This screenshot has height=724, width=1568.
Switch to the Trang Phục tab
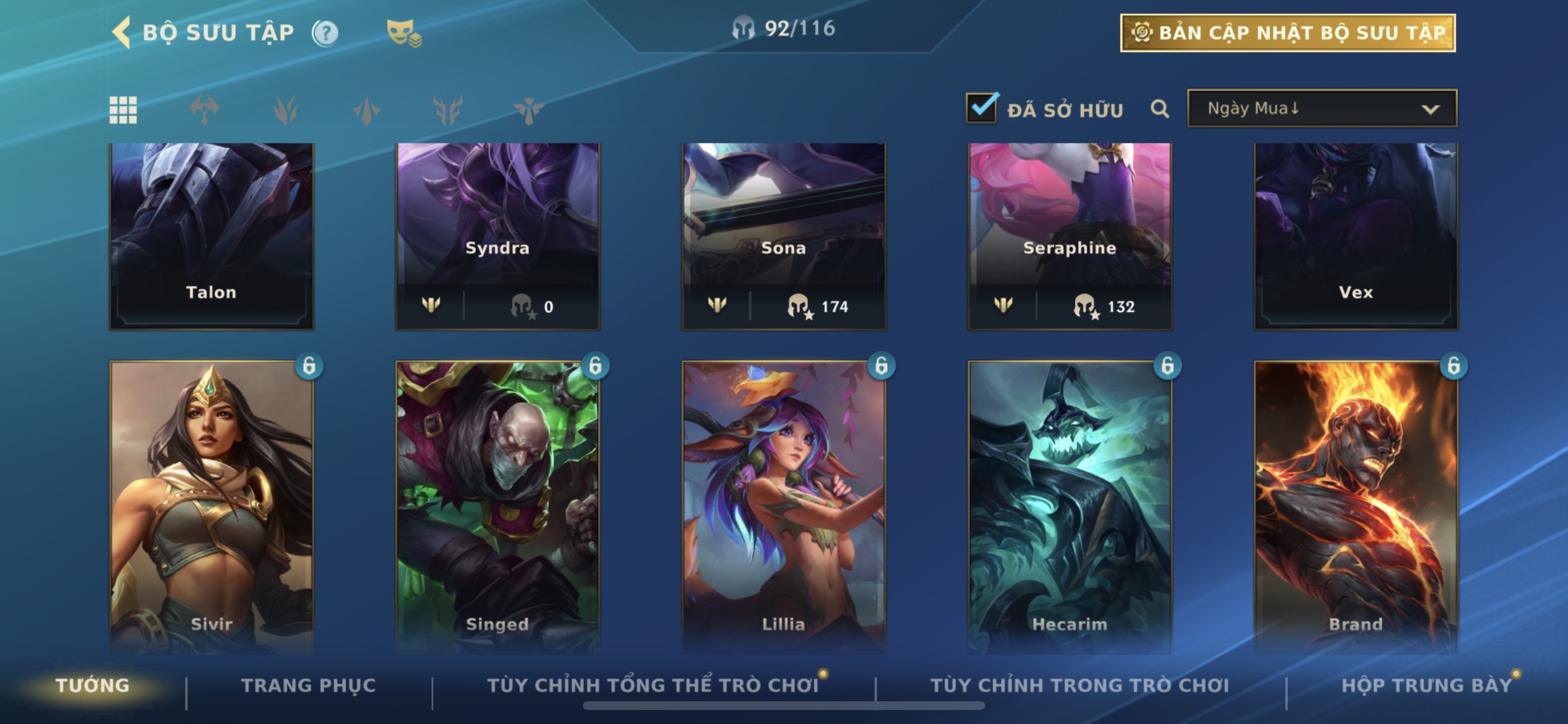309,685
